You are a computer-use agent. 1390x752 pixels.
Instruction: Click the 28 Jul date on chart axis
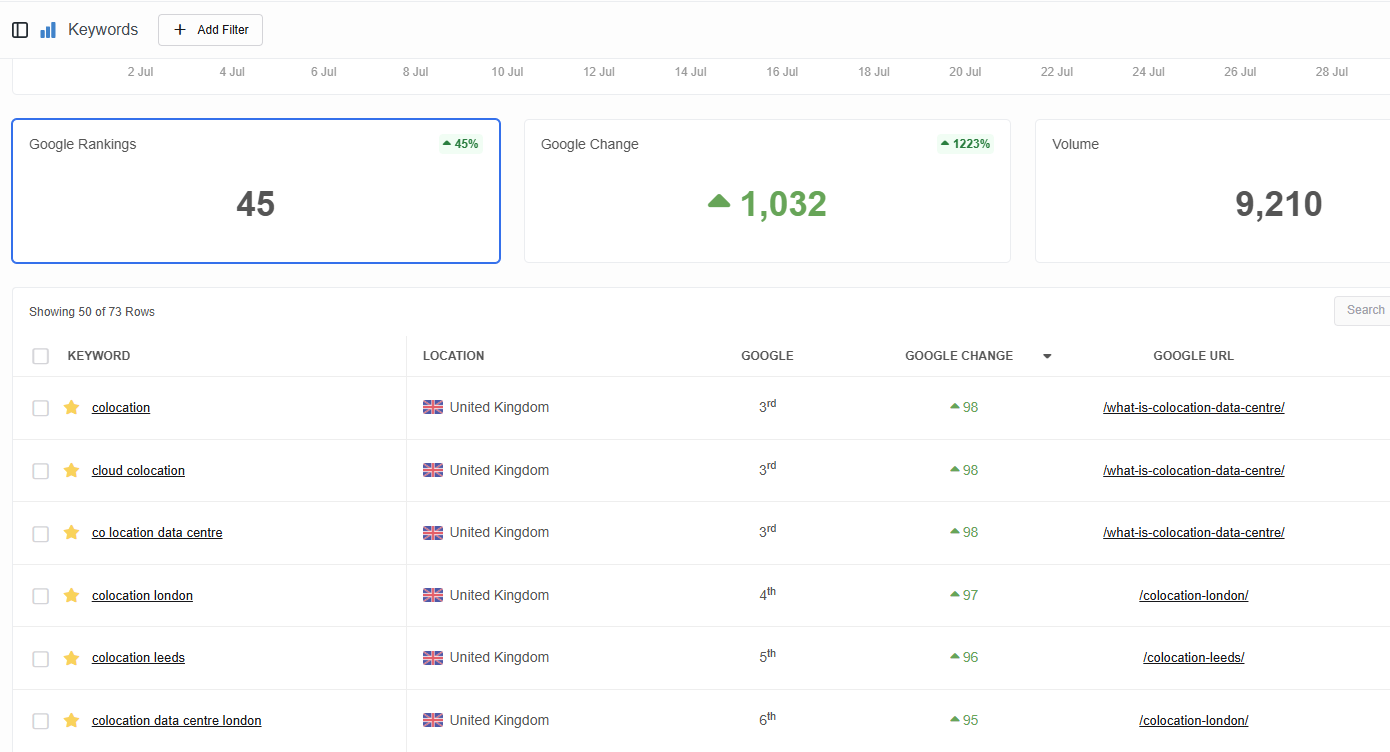point(1332,72)
